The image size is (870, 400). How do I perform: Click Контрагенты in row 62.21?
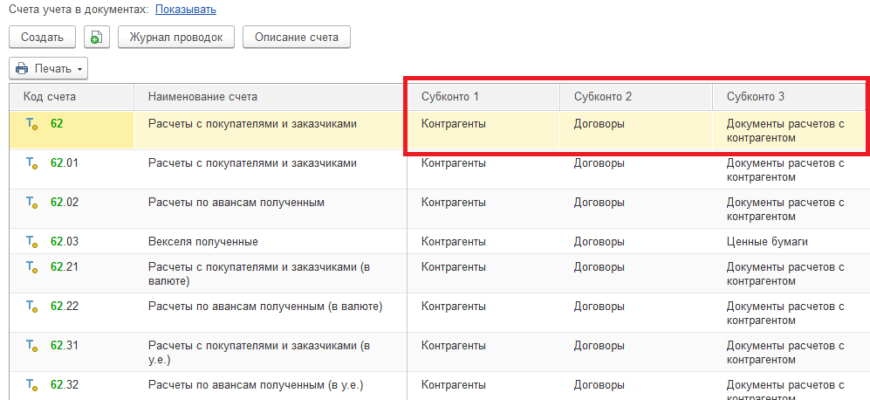pos(453,267)
